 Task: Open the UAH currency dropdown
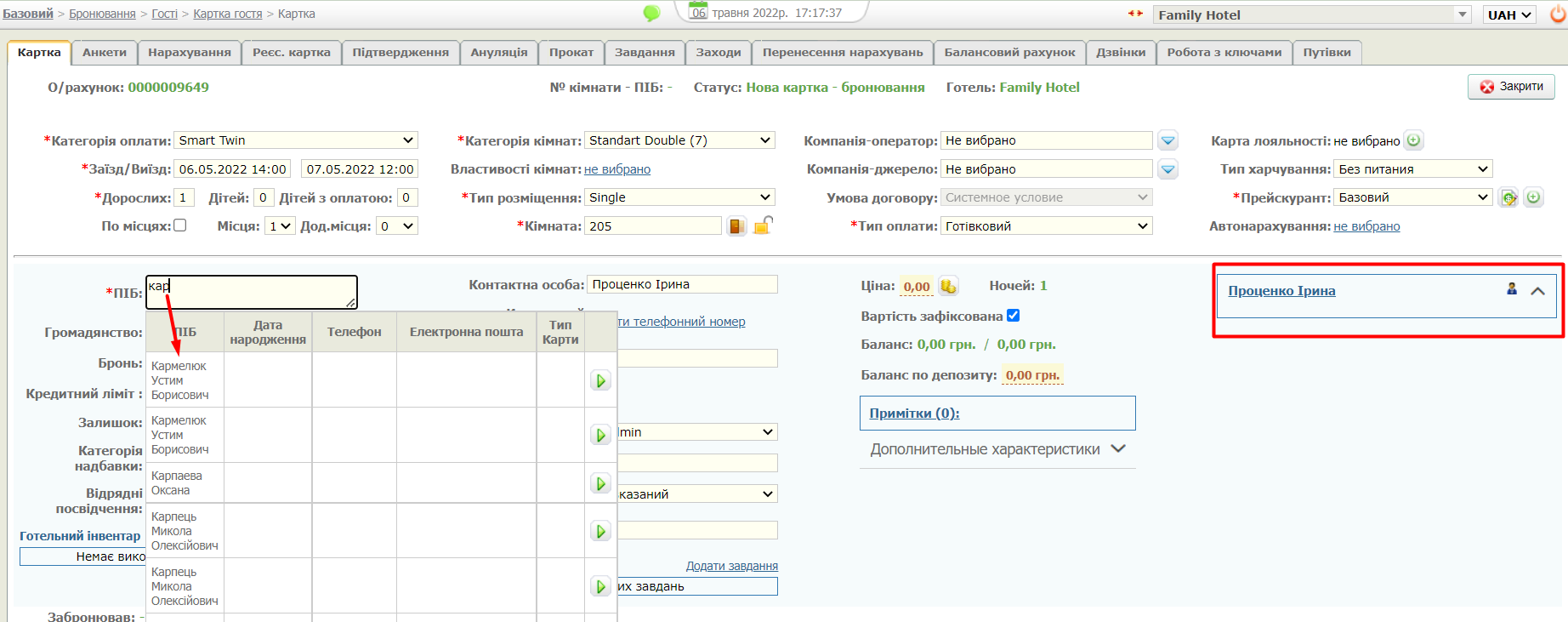pyautogui.click(x=1508, y=14)
